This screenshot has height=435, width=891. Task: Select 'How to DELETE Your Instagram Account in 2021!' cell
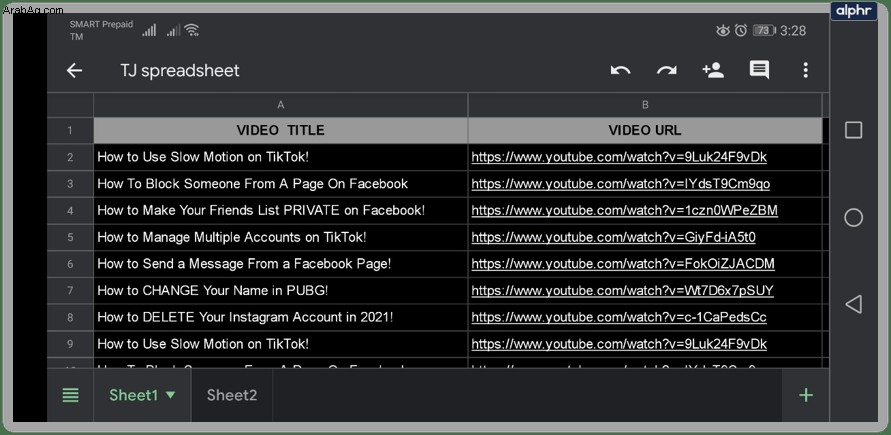coord(281,317)
